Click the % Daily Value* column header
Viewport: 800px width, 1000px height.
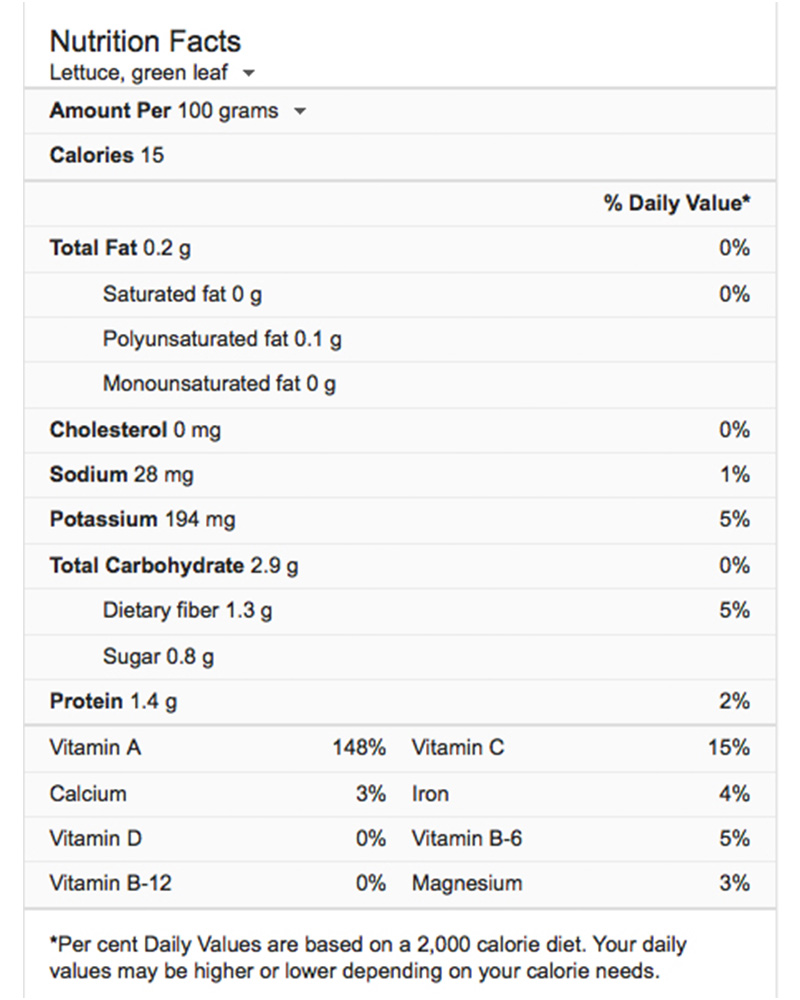point(676,203)
